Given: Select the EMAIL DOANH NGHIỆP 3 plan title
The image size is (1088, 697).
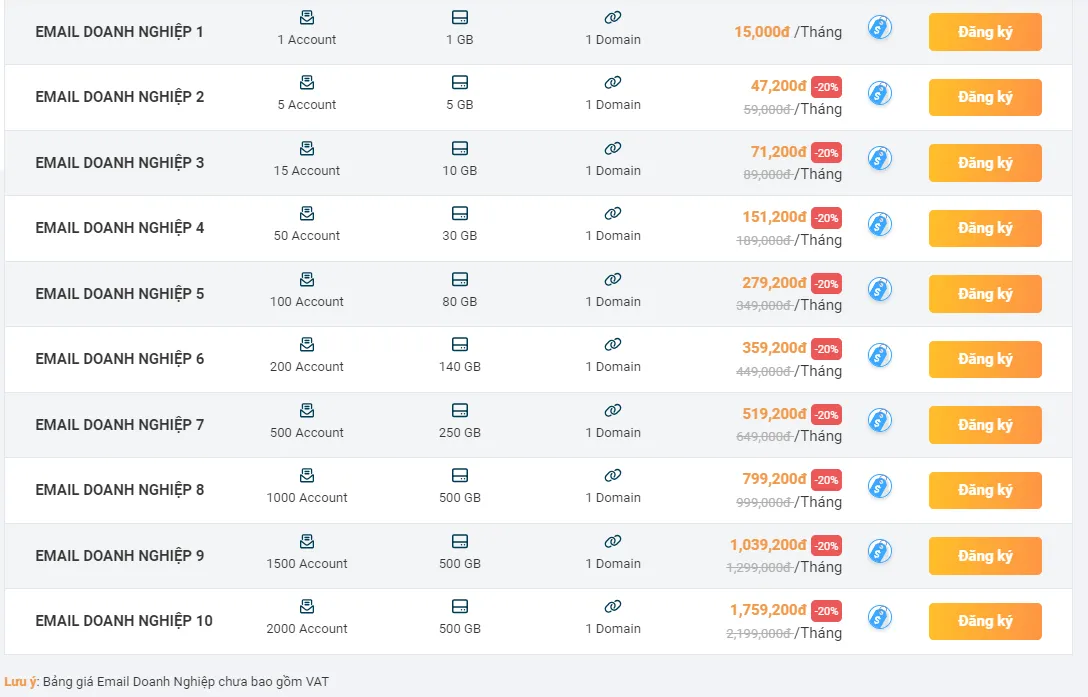Looking at the screenshot, I should [119, 162].
